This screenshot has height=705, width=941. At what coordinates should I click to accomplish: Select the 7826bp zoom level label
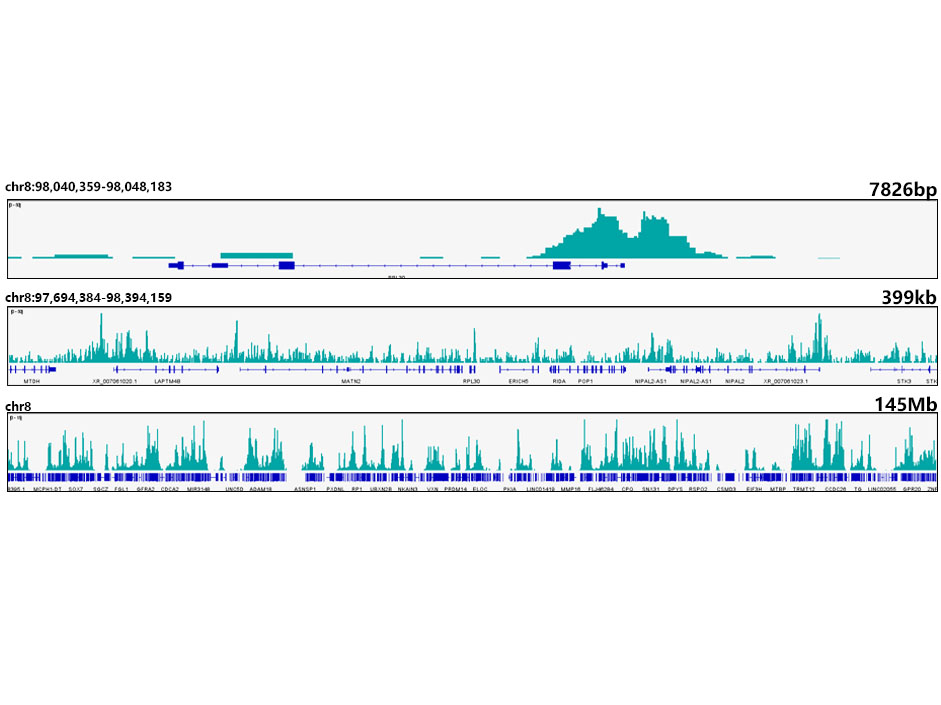[x=903, y=188]
